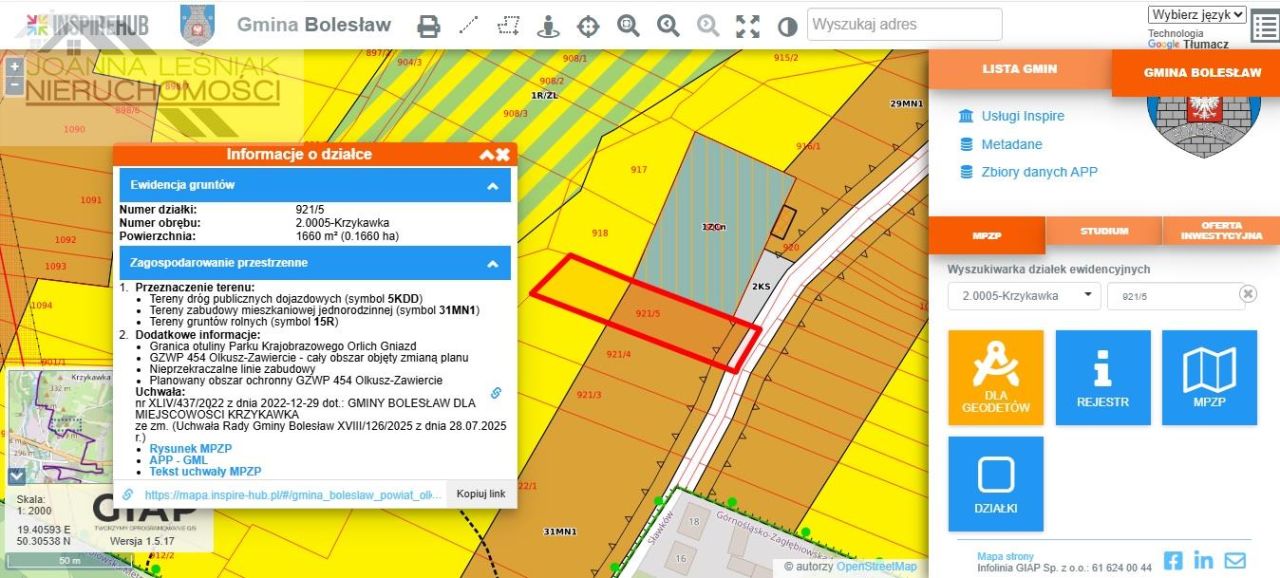The height and width of the screenshot is (578, 1280).
Task: Open the 2.0005-Krzykawka district dropdown
Action: [x=1023, y=296]
